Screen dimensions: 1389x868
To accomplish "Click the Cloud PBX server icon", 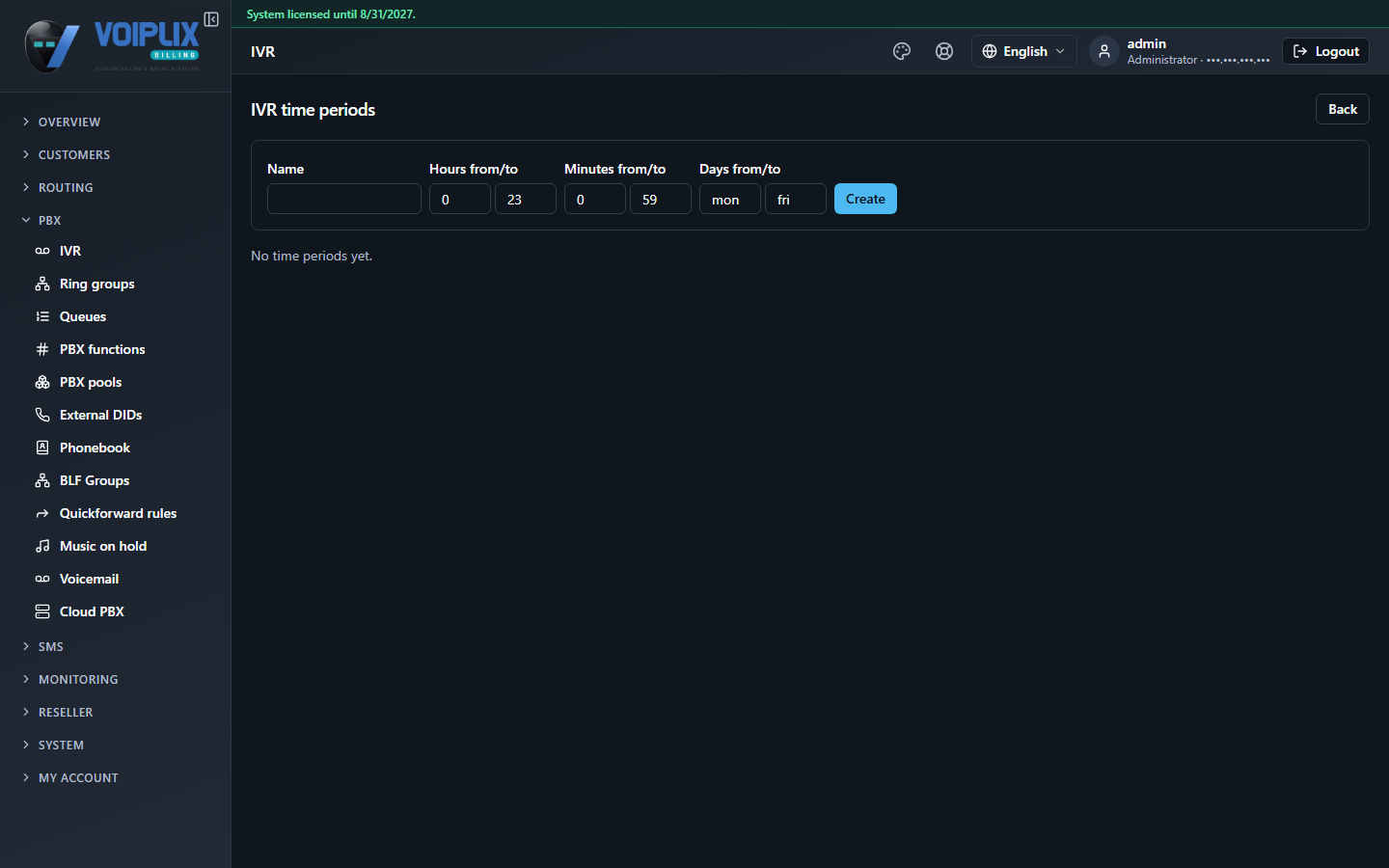I will tap(42, 611).
